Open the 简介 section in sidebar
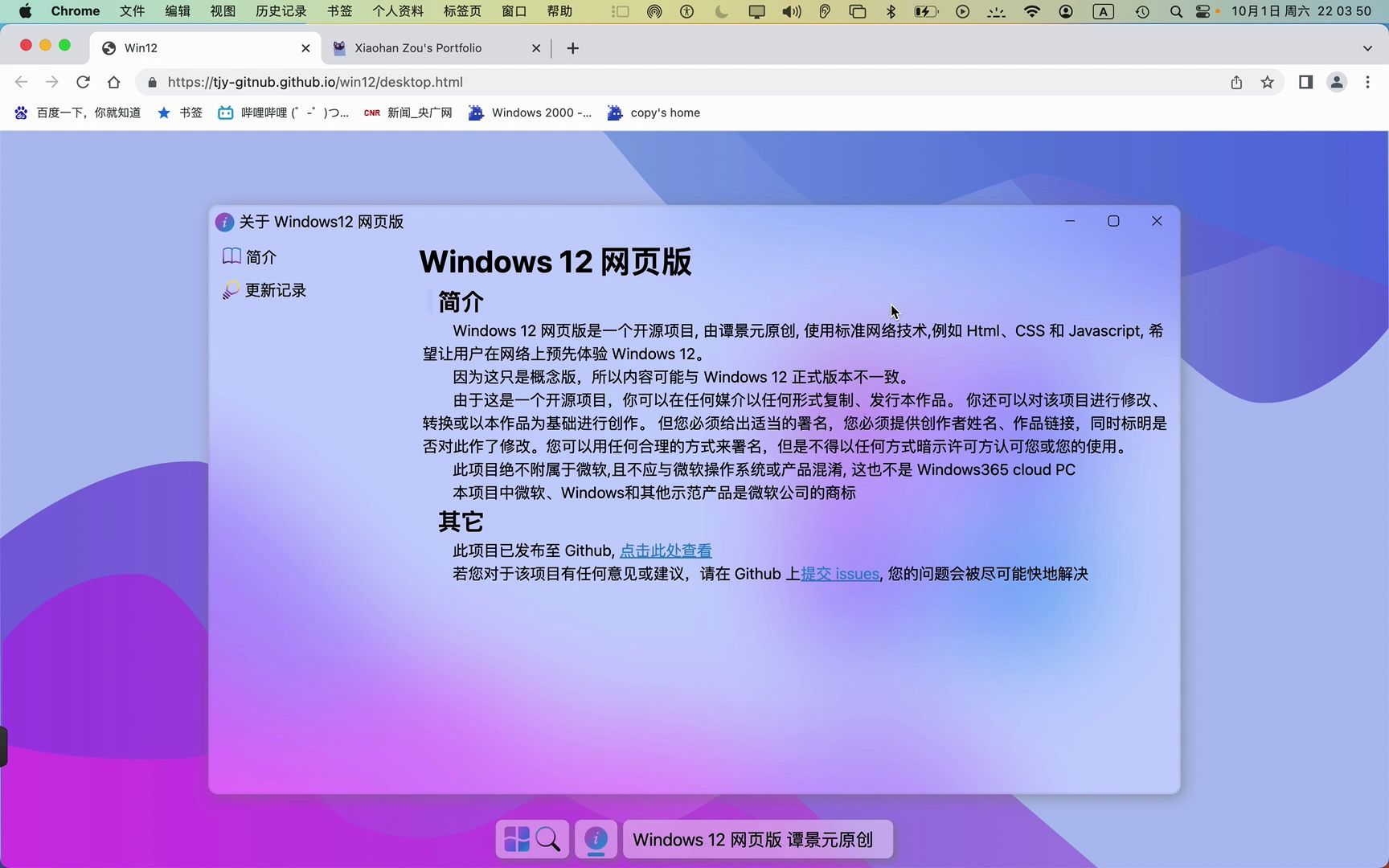1389x868 pixels. [x=249, y=257]
